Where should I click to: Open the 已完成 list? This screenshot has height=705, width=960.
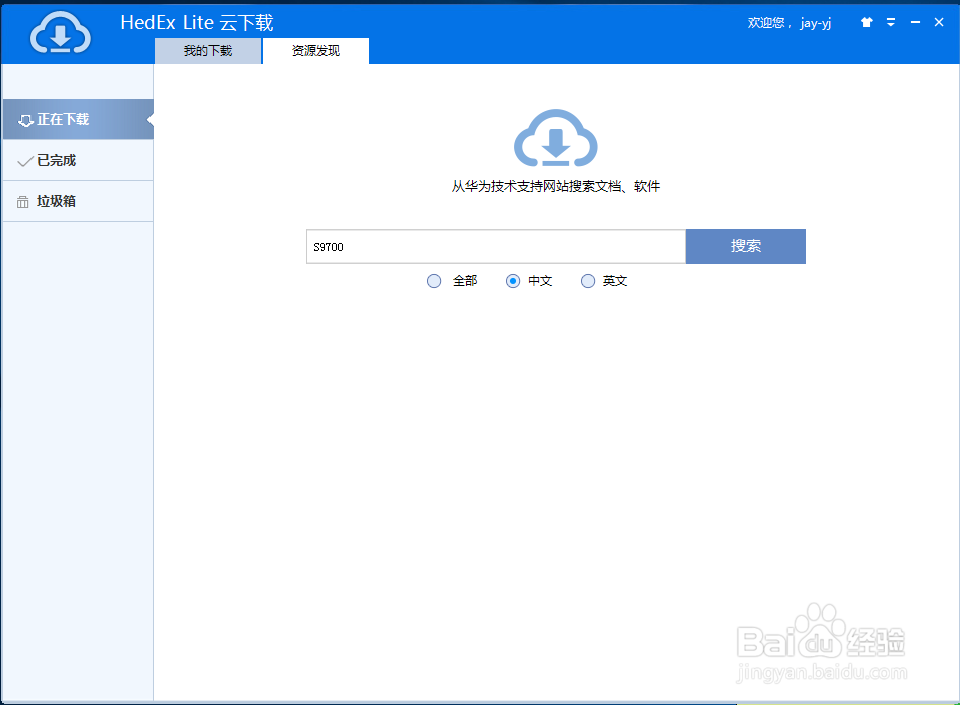point(78,160)
